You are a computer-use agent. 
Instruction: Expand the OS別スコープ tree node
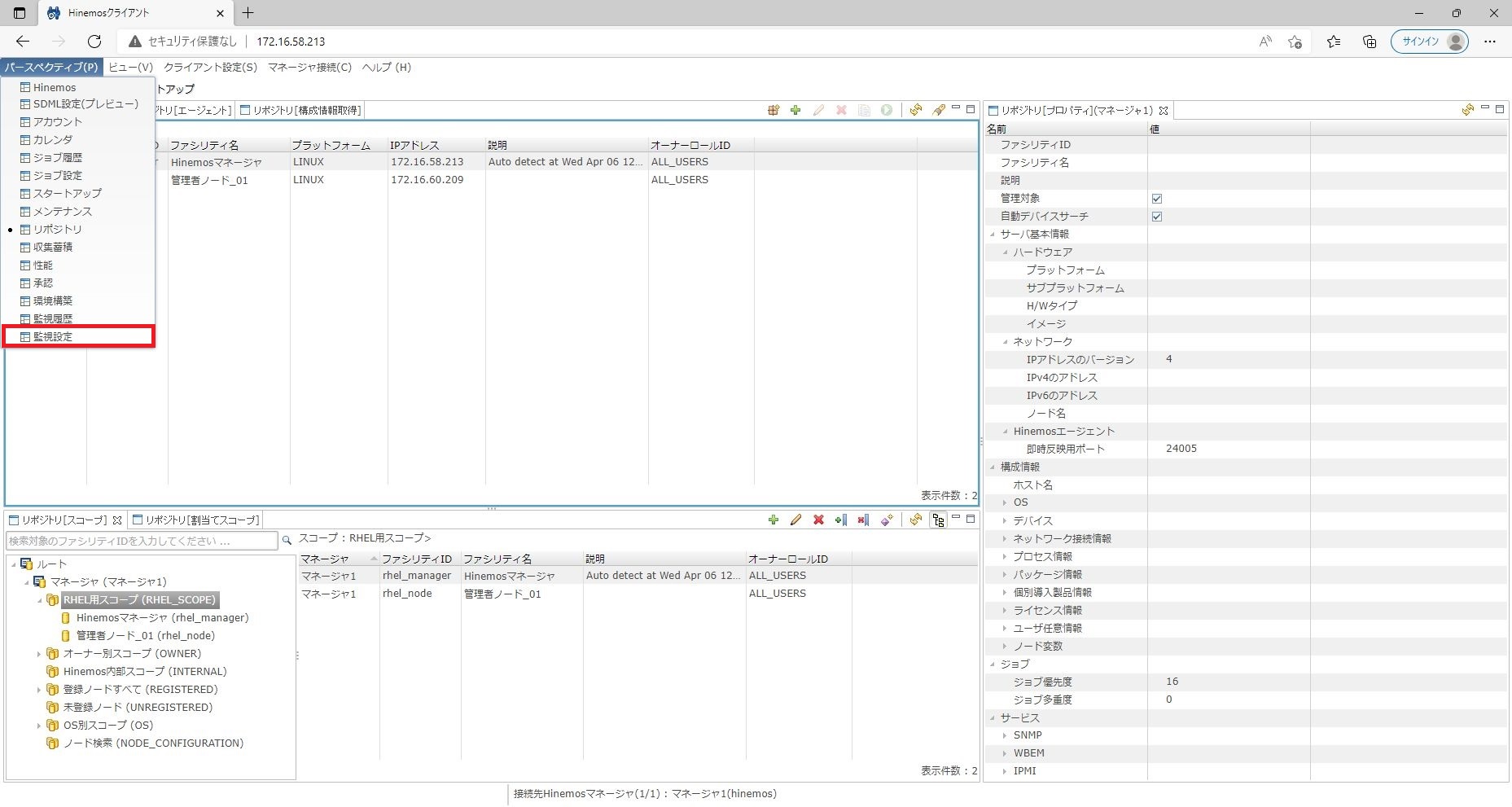tap(39, 726)
